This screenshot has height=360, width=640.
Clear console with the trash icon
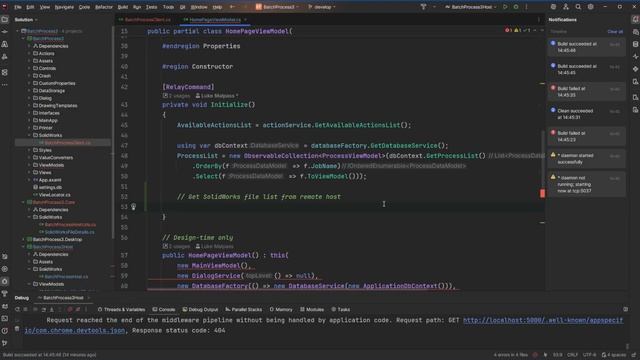click(x=17, y=329)
